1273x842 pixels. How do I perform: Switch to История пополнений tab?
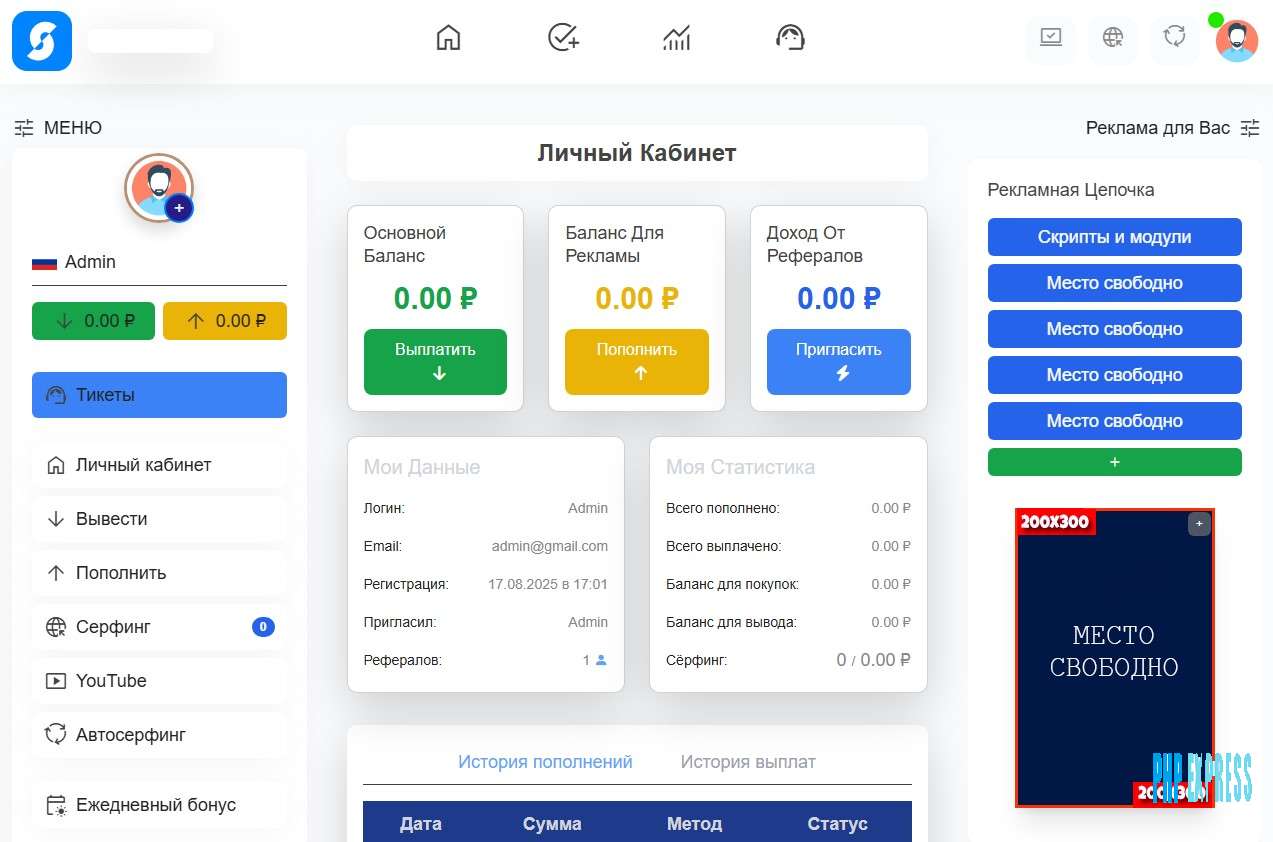point(545,762)
